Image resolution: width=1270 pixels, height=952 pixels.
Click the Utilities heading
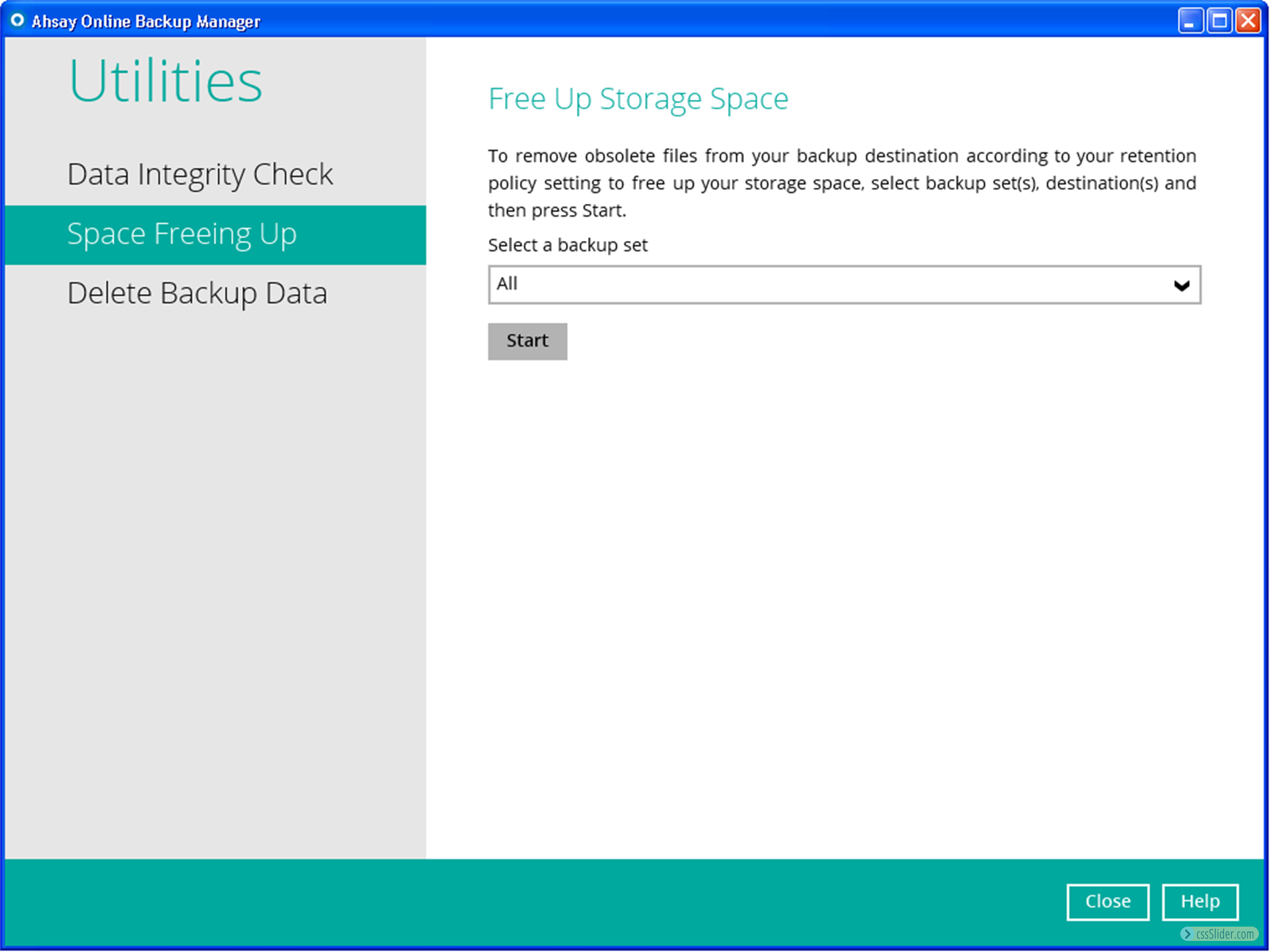[x=165, y=81]
